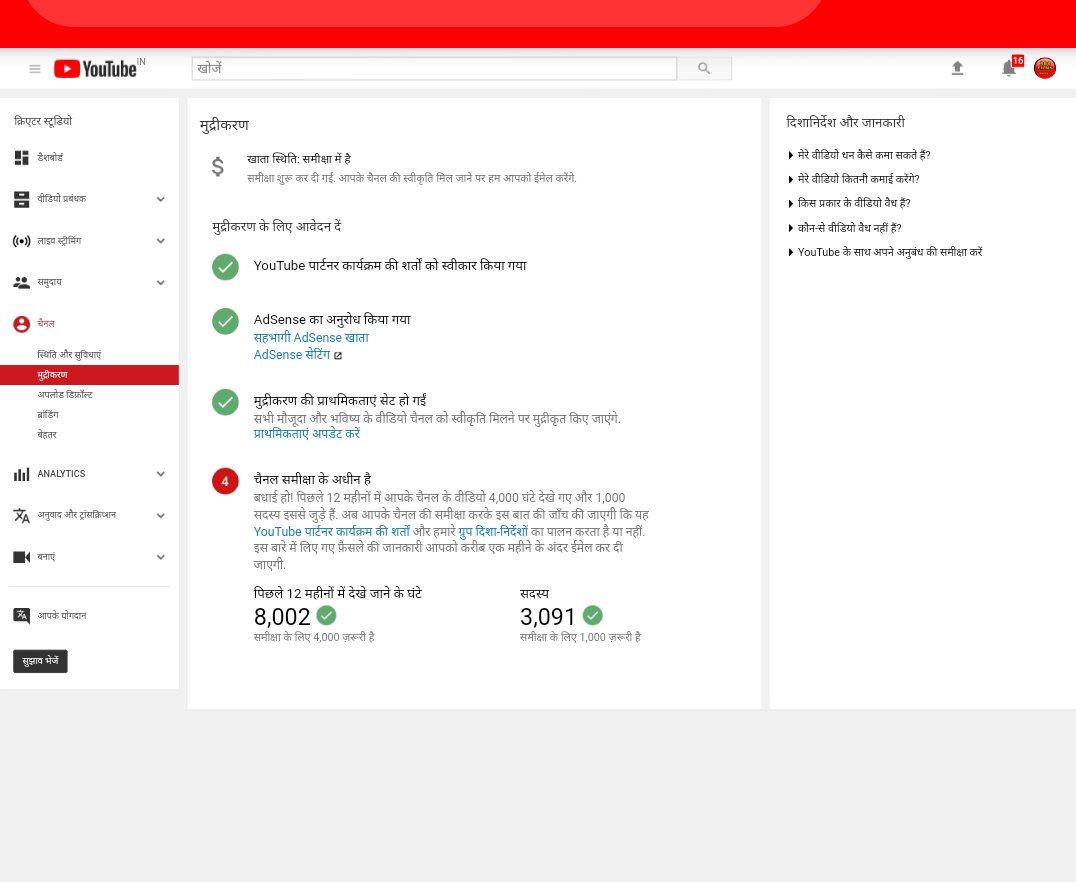The height and width of the screenshot is (882, 1076).
Task: Click the Analytics bar chart icon
Action: pyautogui.click(x=22, y=474)
